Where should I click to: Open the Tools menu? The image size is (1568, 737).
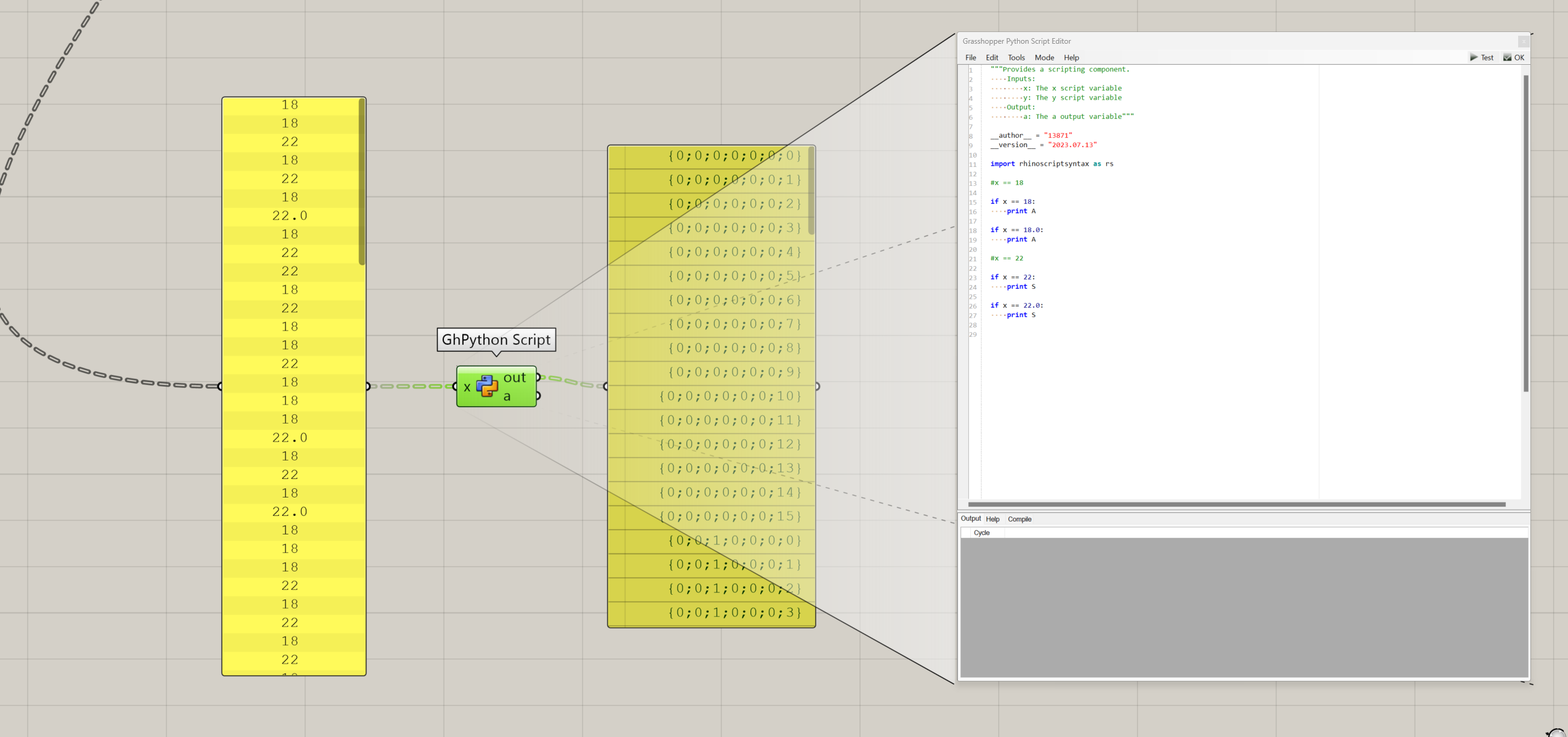pyautogui.click(x=1016, y=57)
